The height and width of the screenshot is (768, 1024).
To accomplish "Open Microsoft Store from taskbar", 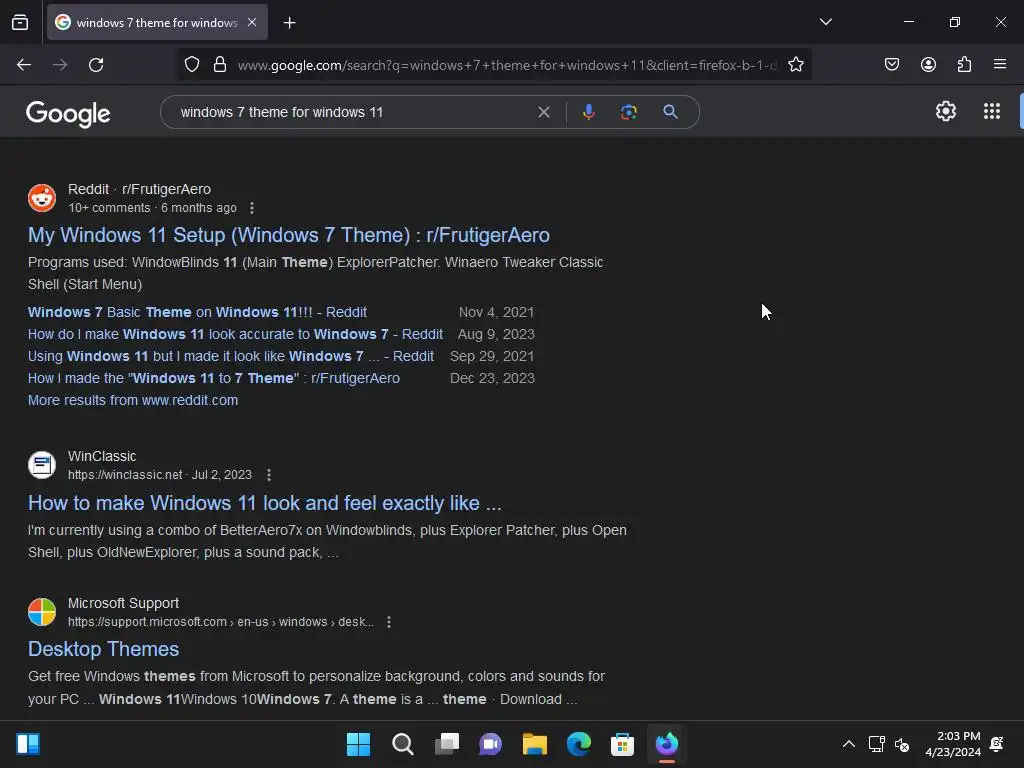I will pos(622,744).
